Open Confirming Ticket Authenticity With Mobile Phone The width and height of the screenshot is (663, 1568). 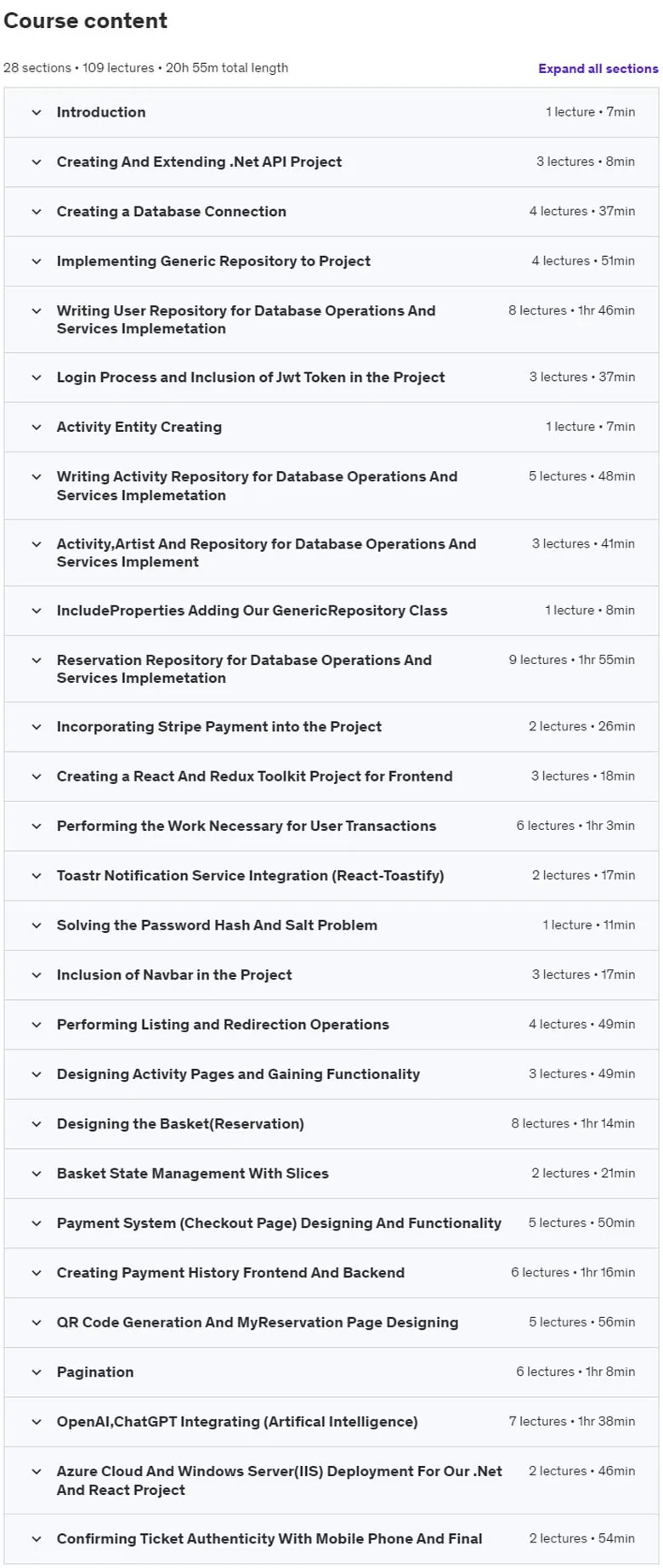tap(331, 1539)
